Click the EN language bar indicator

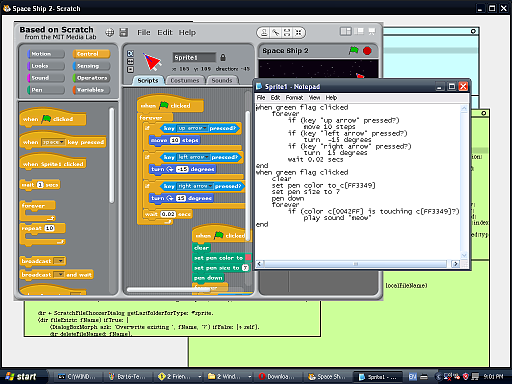(x=413, y=377)
